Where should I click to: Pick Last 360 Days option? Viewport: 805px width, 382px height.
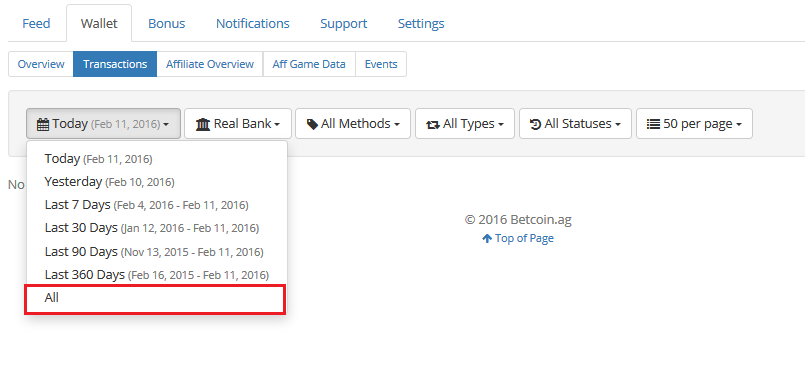(x=156, y=275)
